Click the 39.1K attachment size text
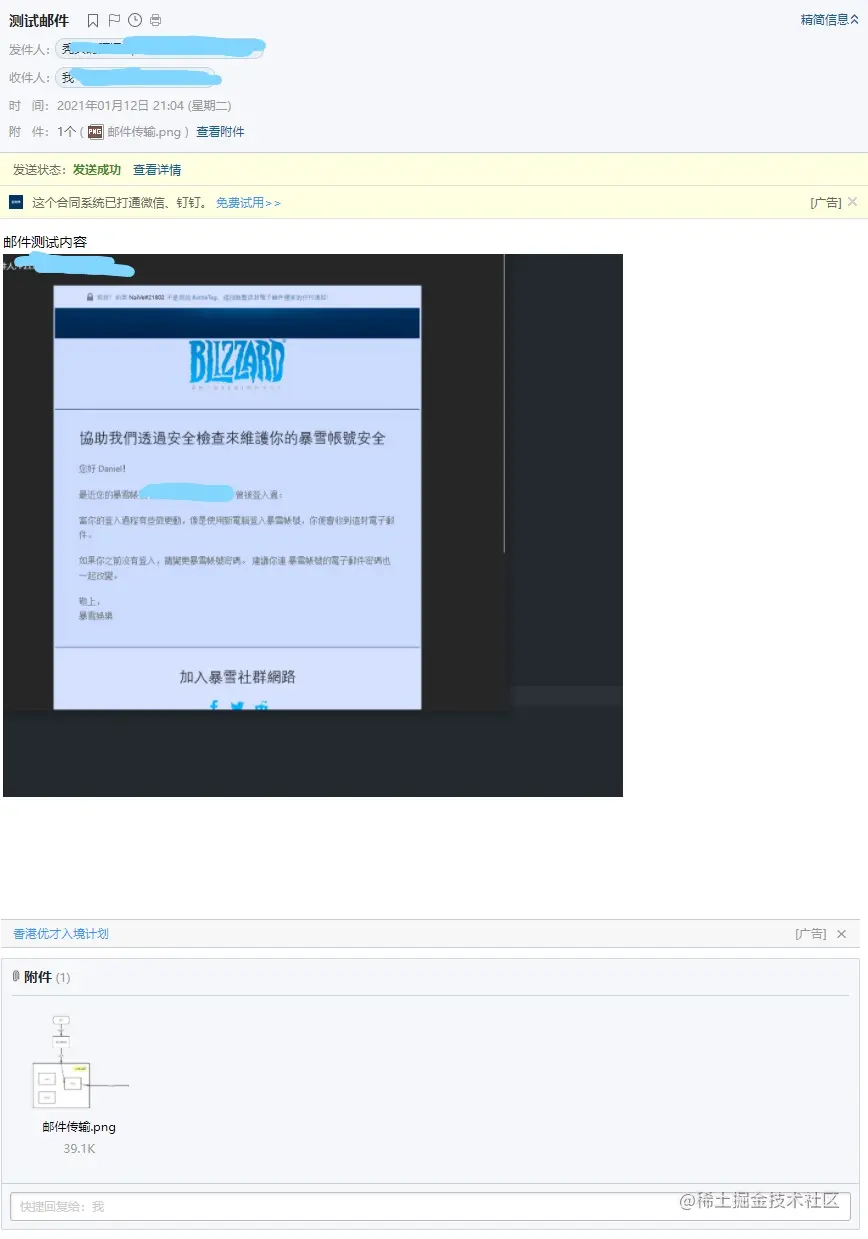The height and width of the screenshot is (1239, 868). (x=79, y=1149)
